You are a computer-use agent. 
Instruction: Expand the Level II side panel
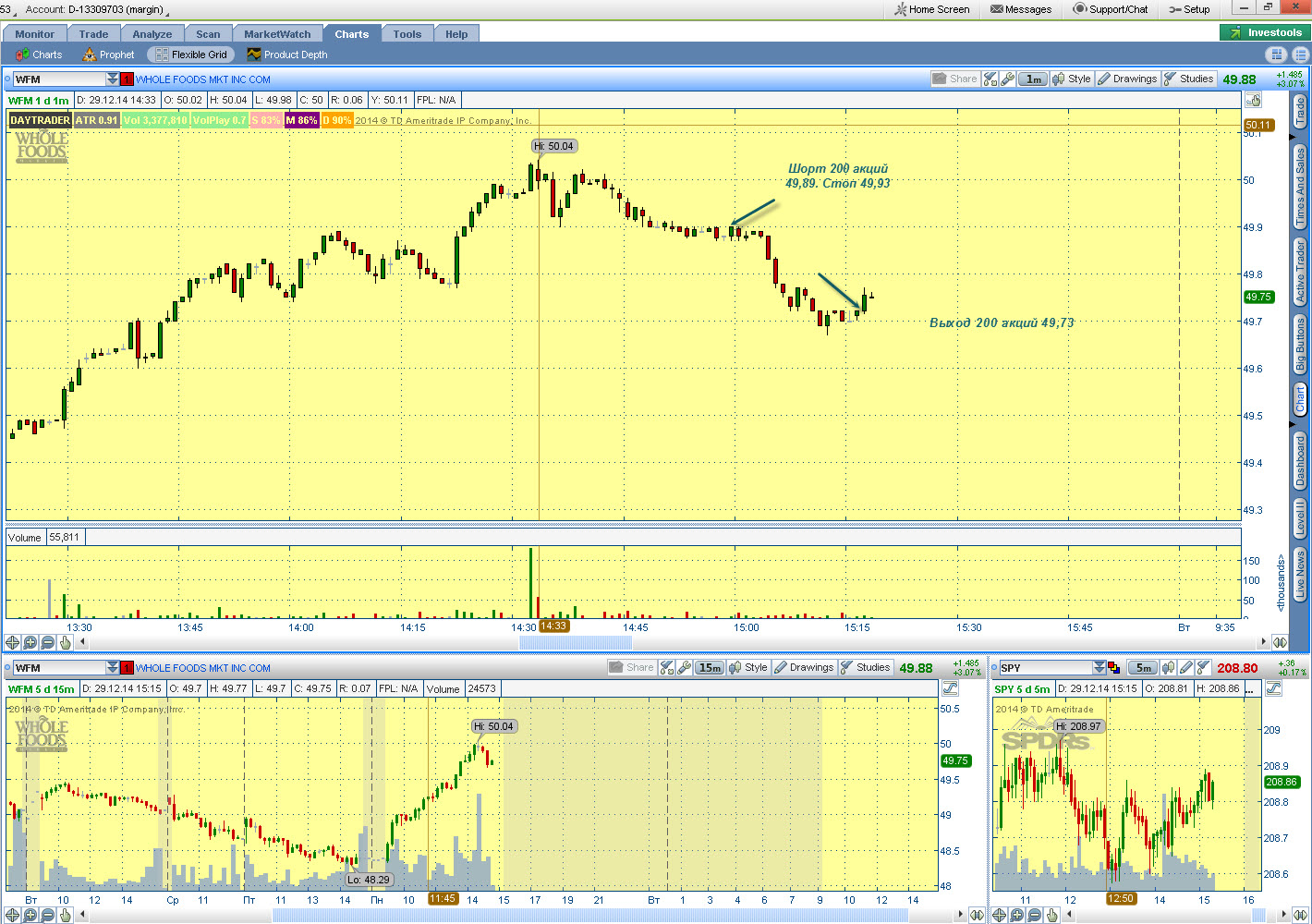(1300, 518)
